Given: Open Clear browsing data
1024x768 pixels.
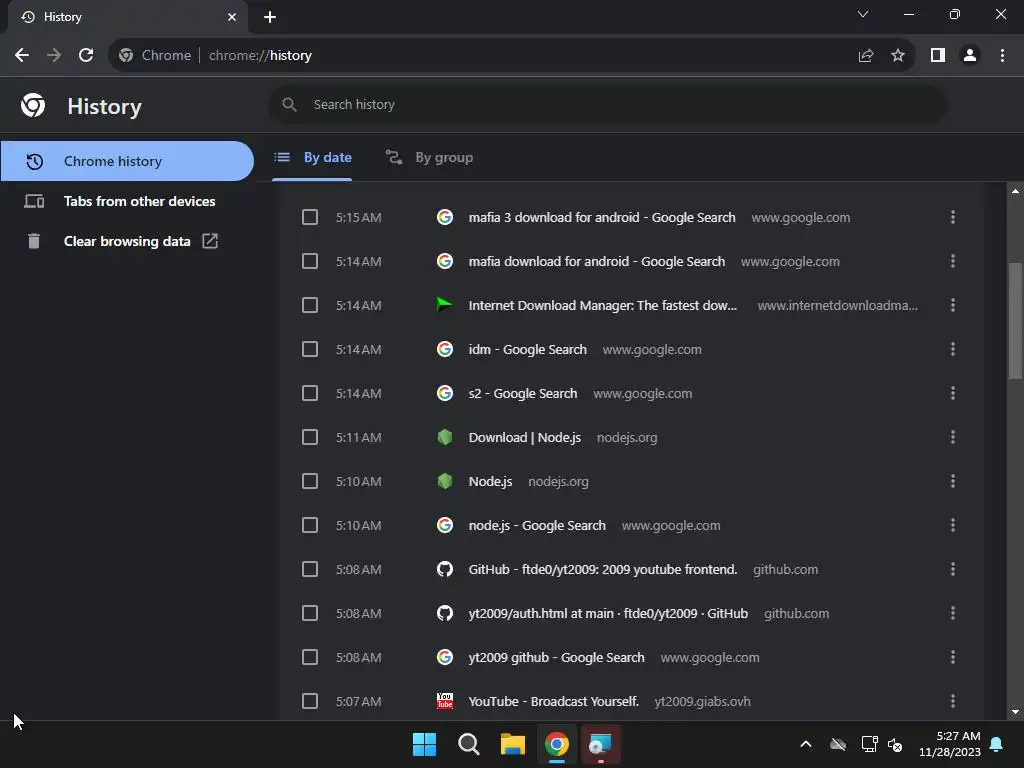Looking at the screenshot, I should 127,241.
